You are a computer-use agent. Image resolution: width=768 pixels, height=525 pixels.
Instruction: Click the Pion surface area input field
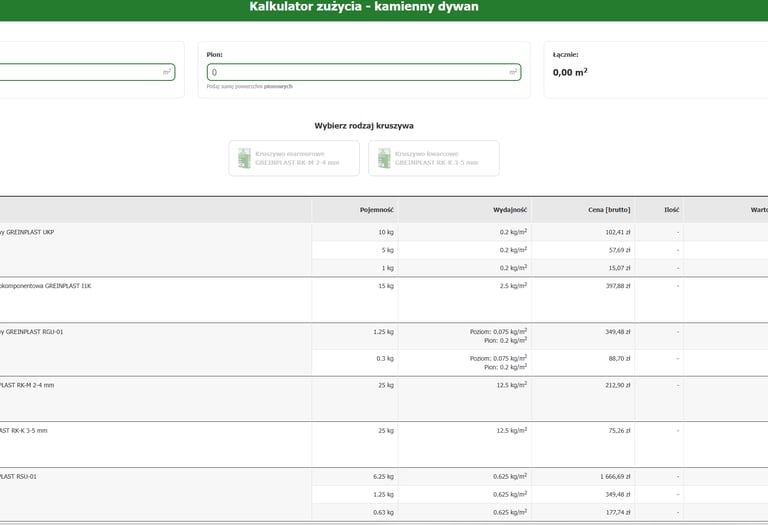tap(364, 72)
